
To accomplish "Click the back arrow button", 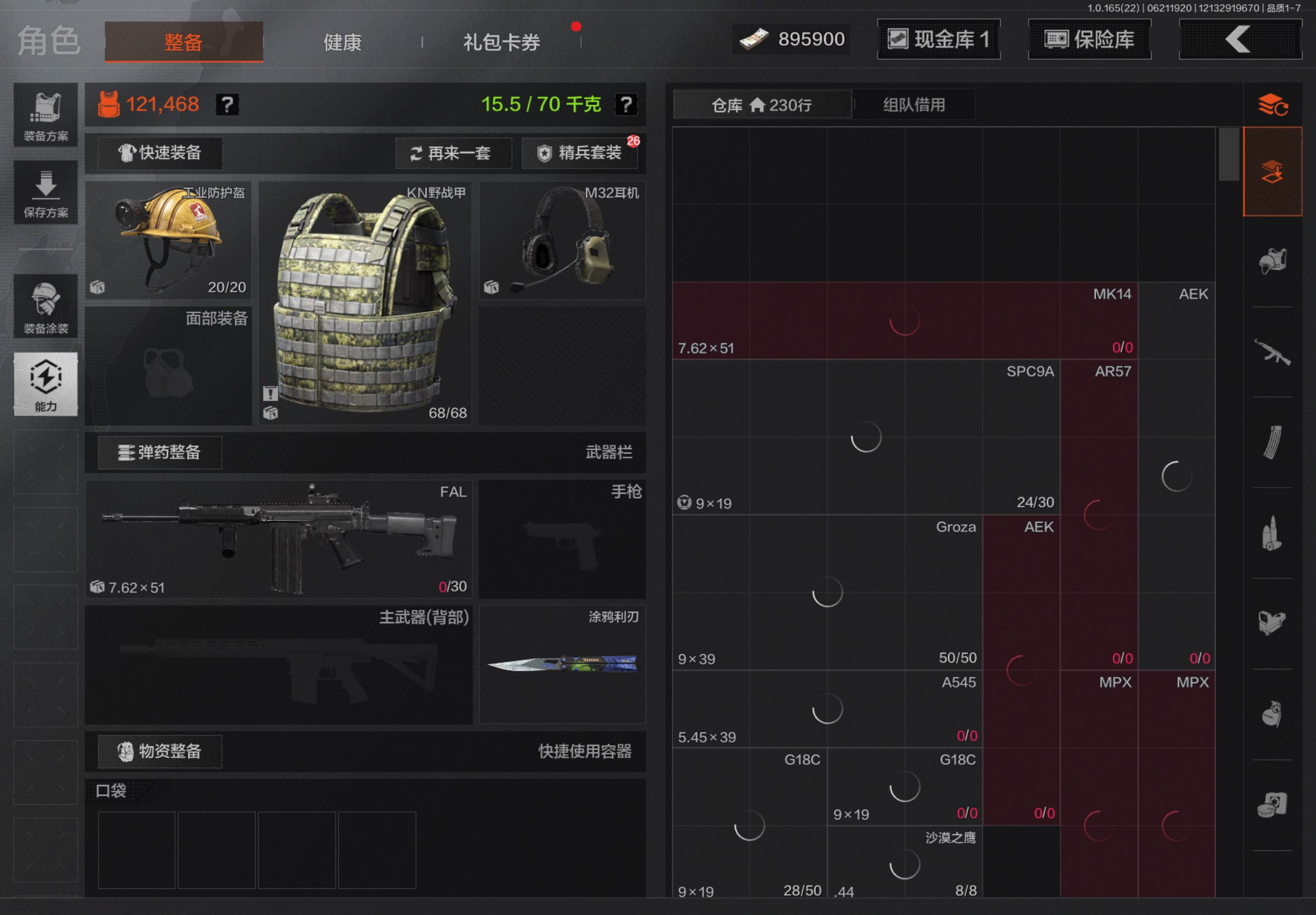I will point(1240,39).
